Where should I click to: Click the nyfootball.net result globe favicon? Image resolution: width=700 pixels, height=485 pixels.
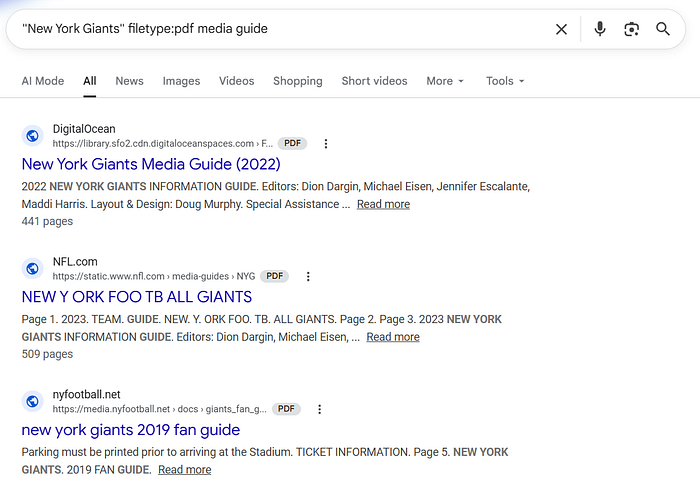coord(33,401)
